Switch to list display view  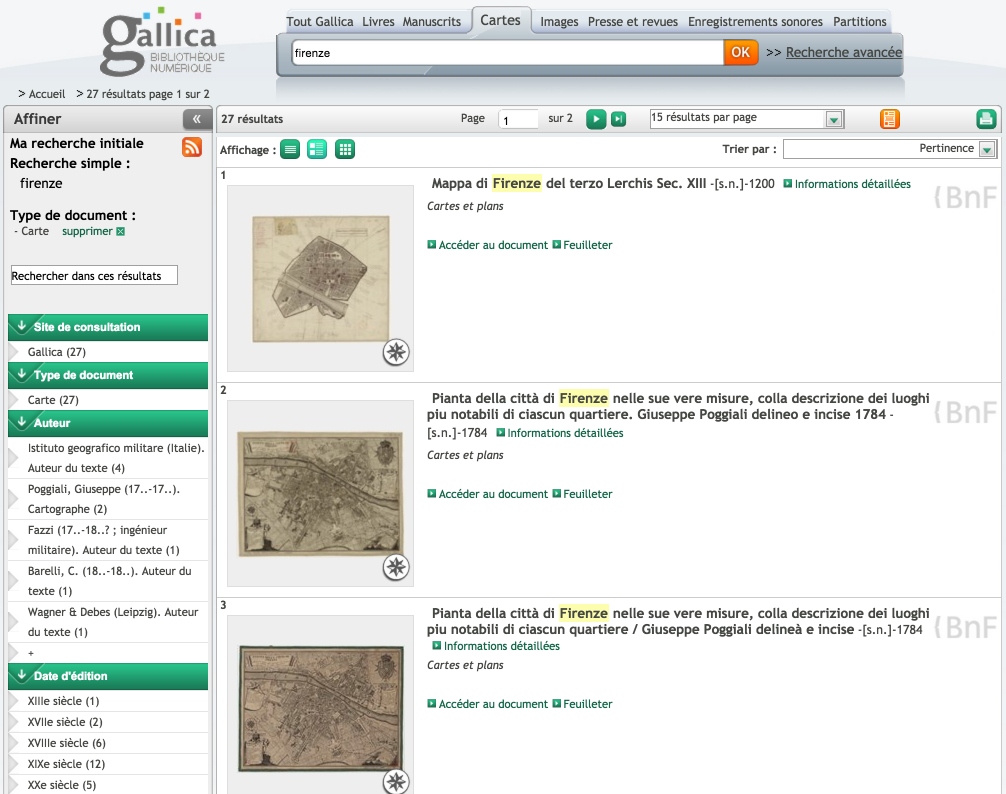[290, 149]
